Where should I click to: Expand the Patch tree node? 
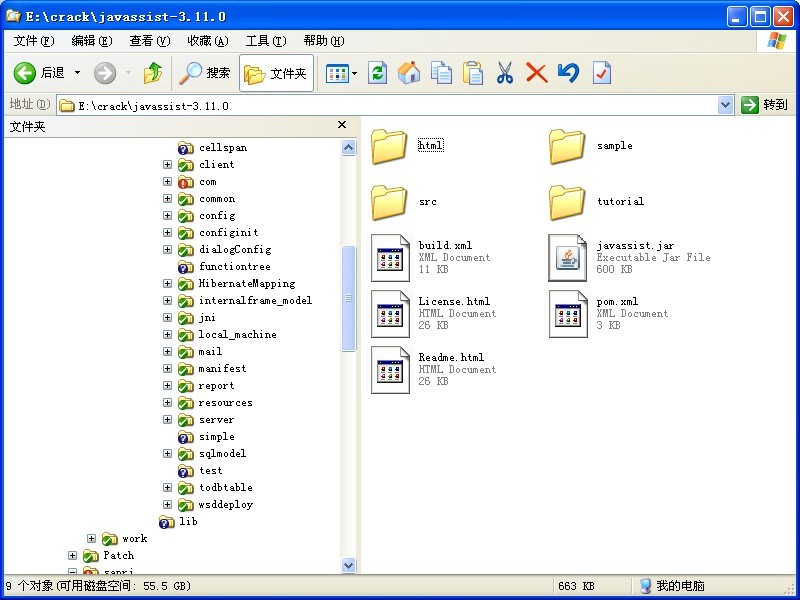72,555
